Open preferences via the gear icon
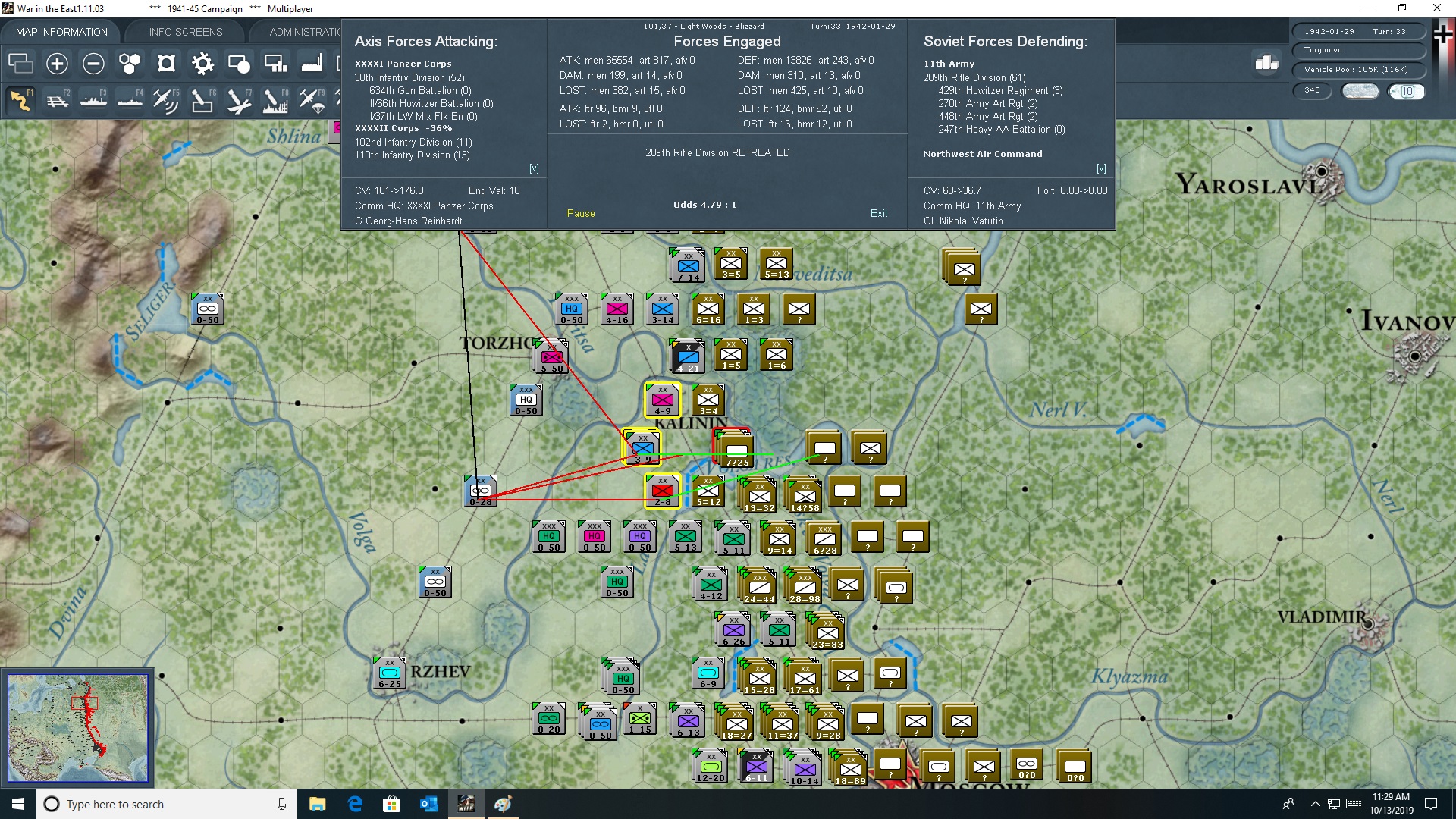This screenshot has width=1456, height=819. pos(202,64)
